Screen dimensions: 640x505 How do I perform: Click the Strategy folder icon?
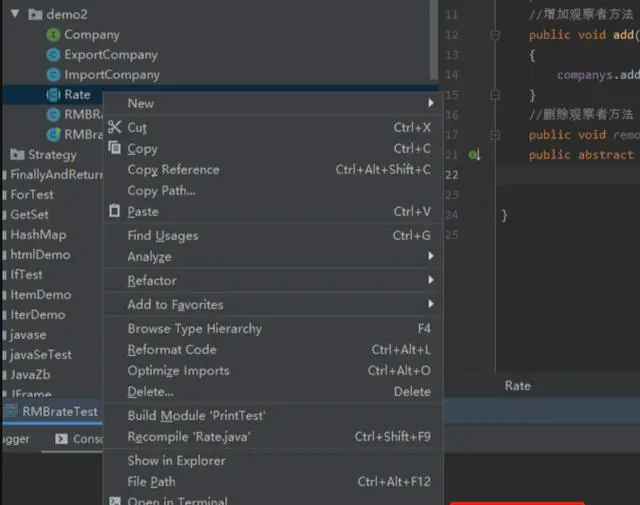(17, 155)
